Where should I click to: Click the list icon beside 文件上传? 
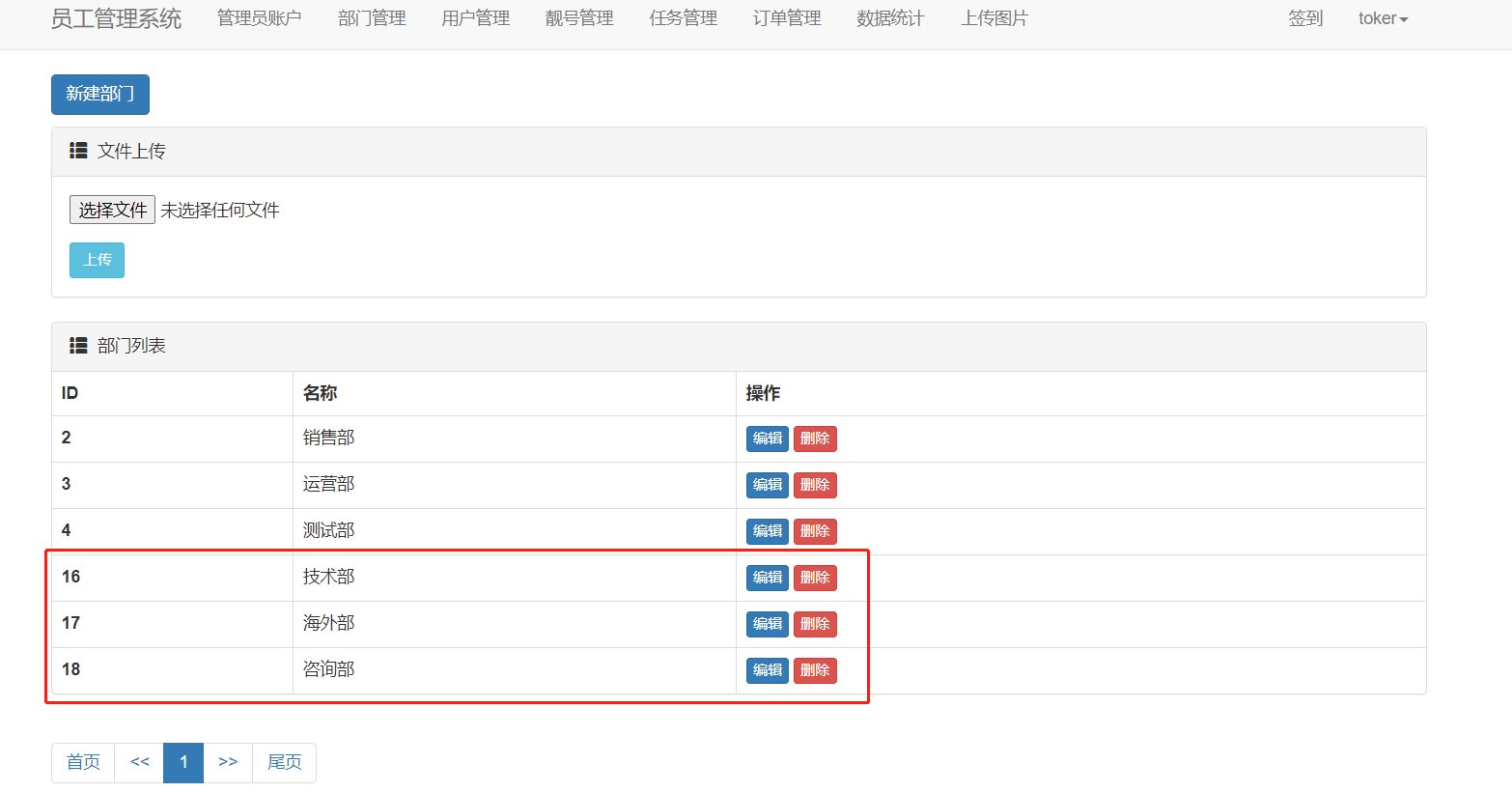[78, 151]
